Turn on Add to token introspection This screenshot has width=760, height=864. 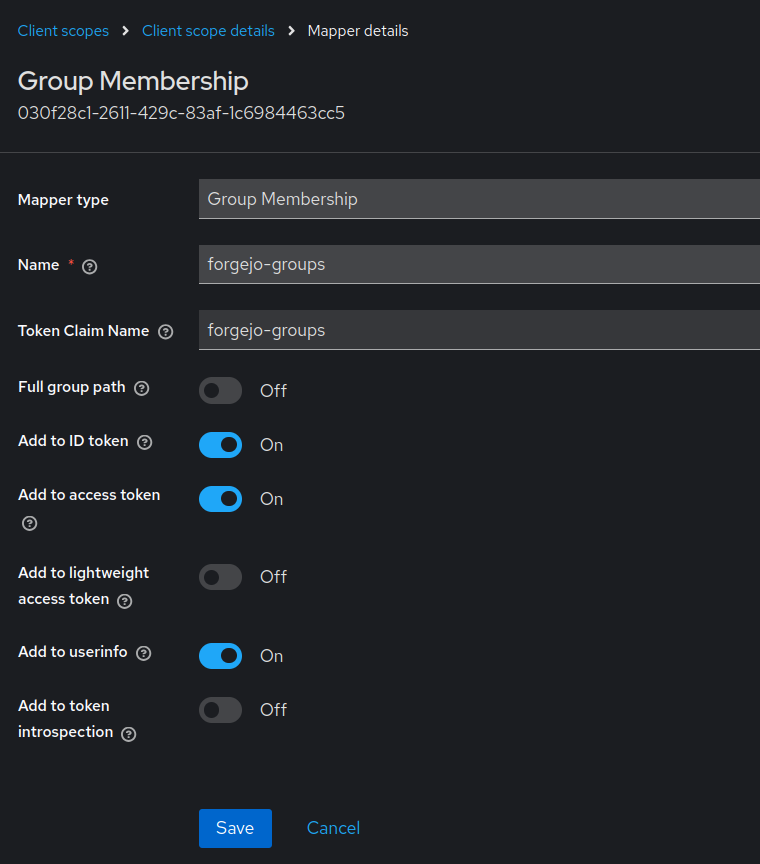click(x=221, y=710)
